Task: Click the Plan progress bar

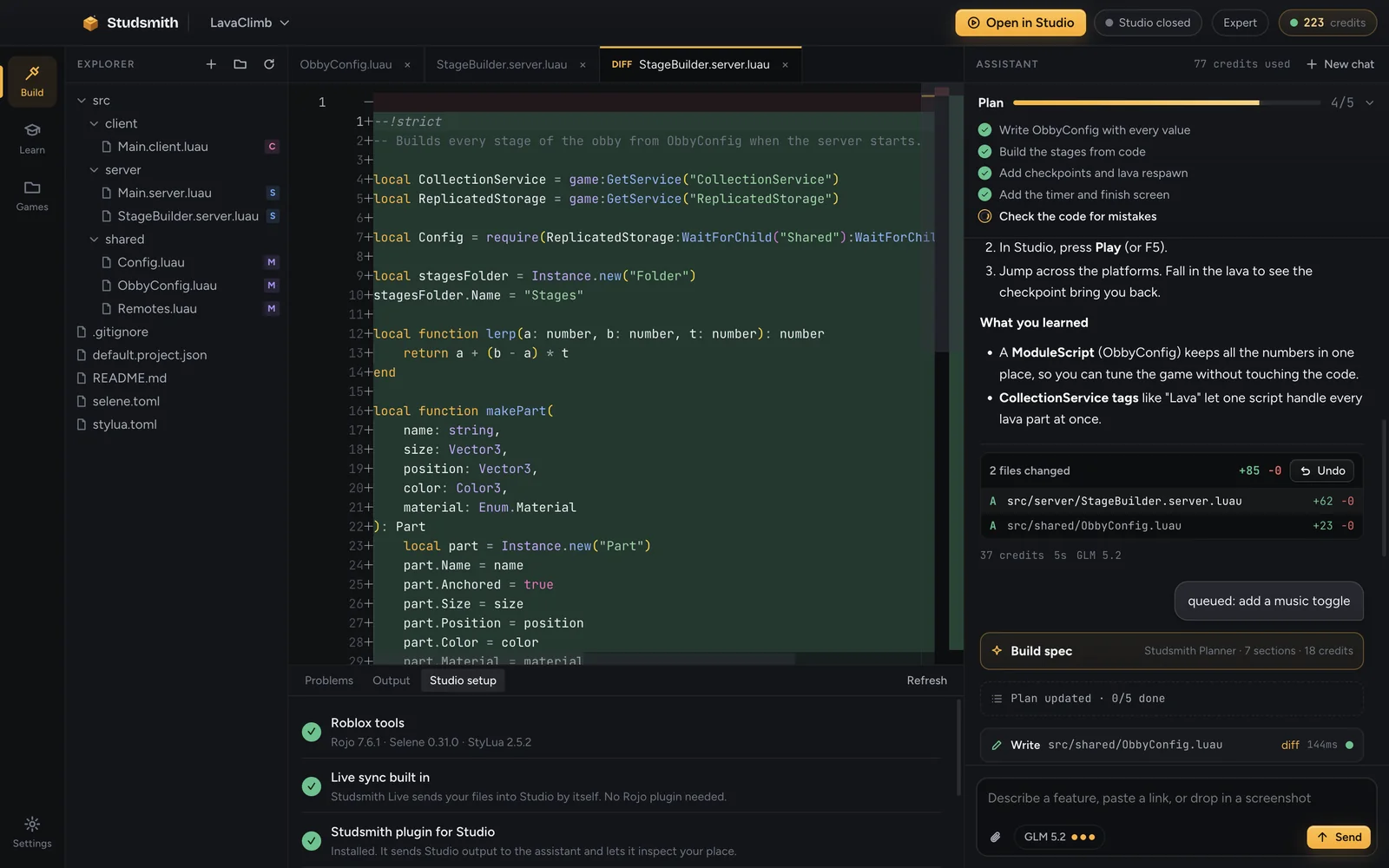Action: point(1167,102)
